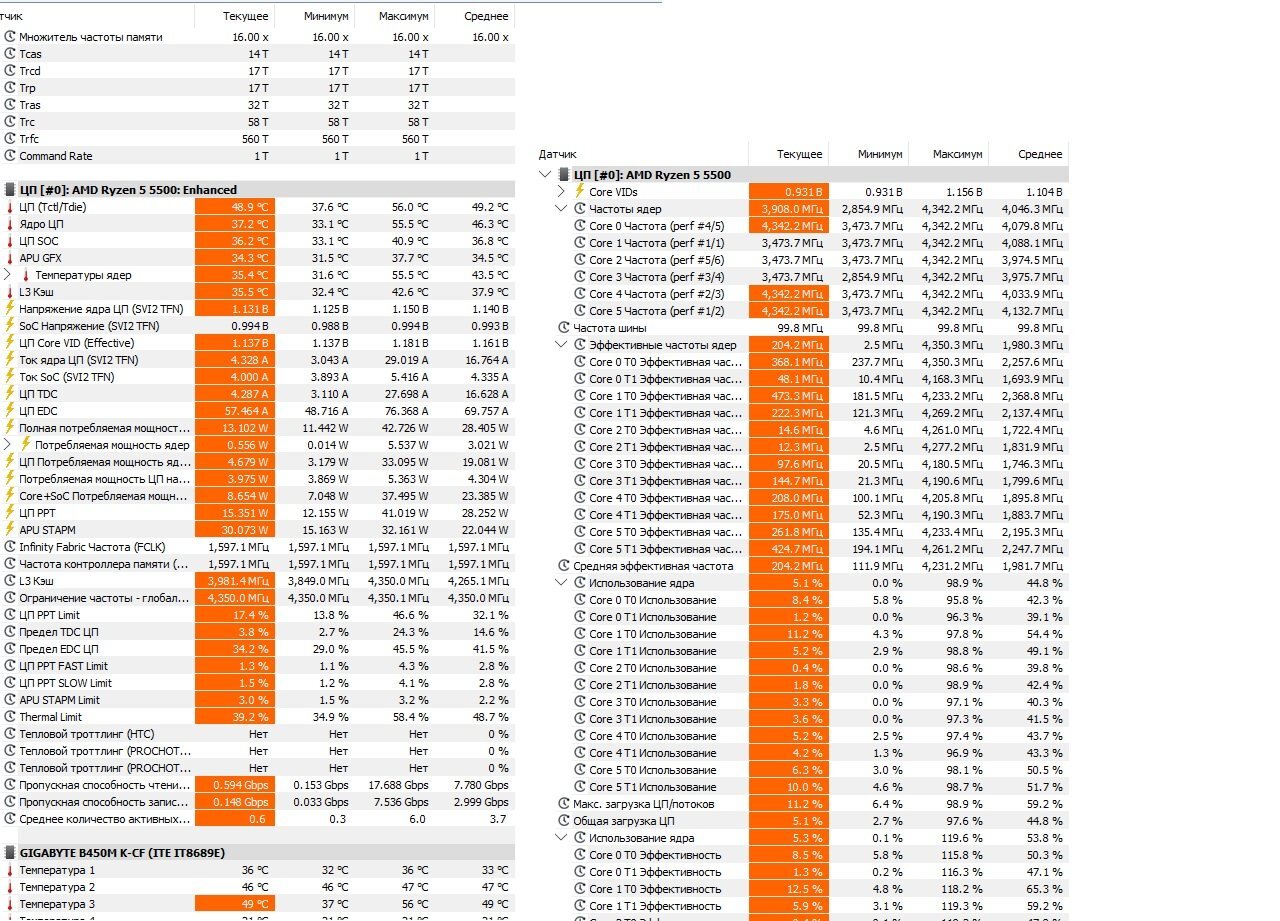Image resolution: width=1280 pixels, height=921 pixels.
Task: Click lightning icon beside SoC Напряжение
Action: point(10,326)
